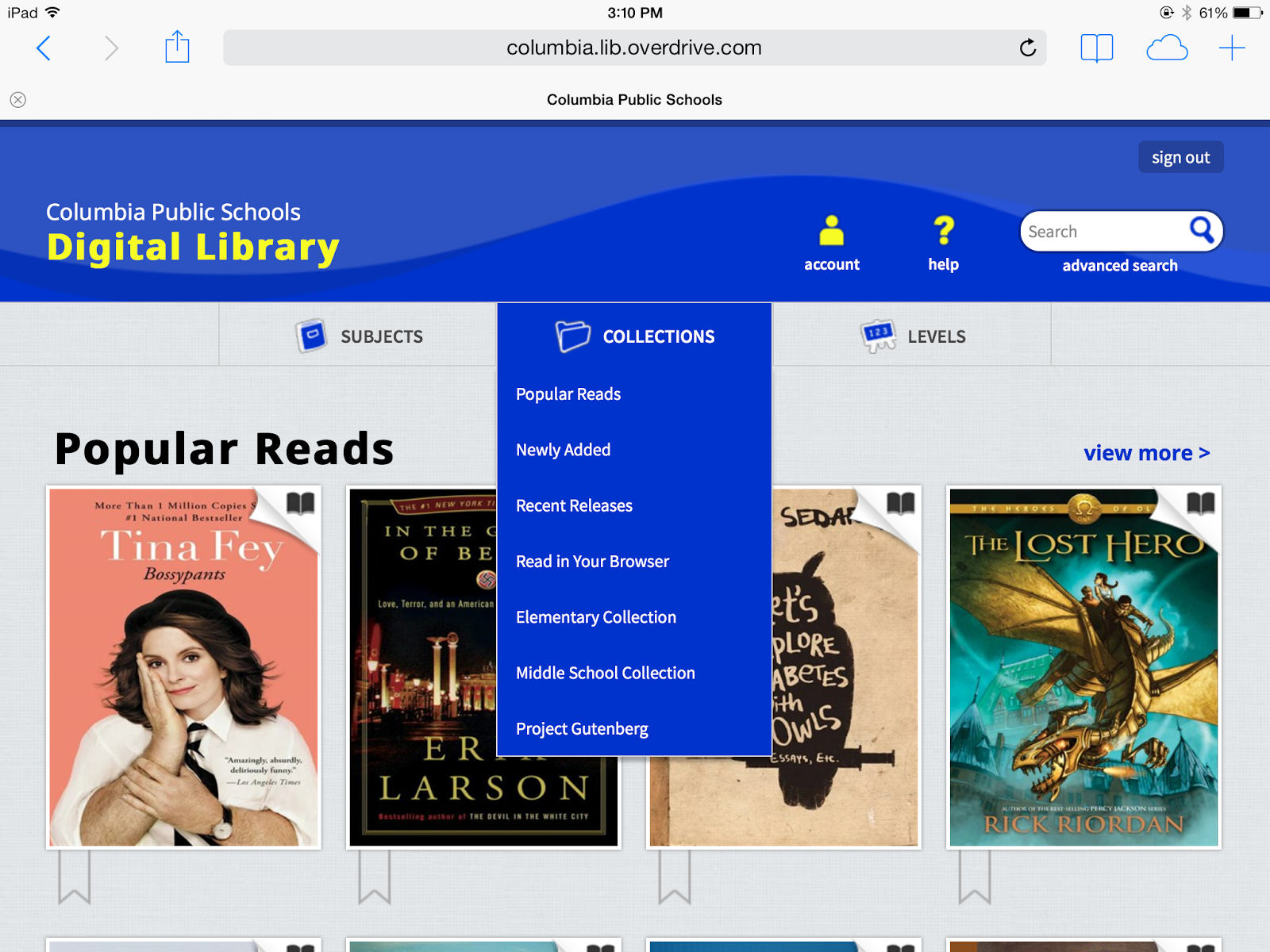Image resolution: width=1270 pixels, height=952 pixels.
Task: Choose Project Gutenberg from menu
Action: click(582, 728)
